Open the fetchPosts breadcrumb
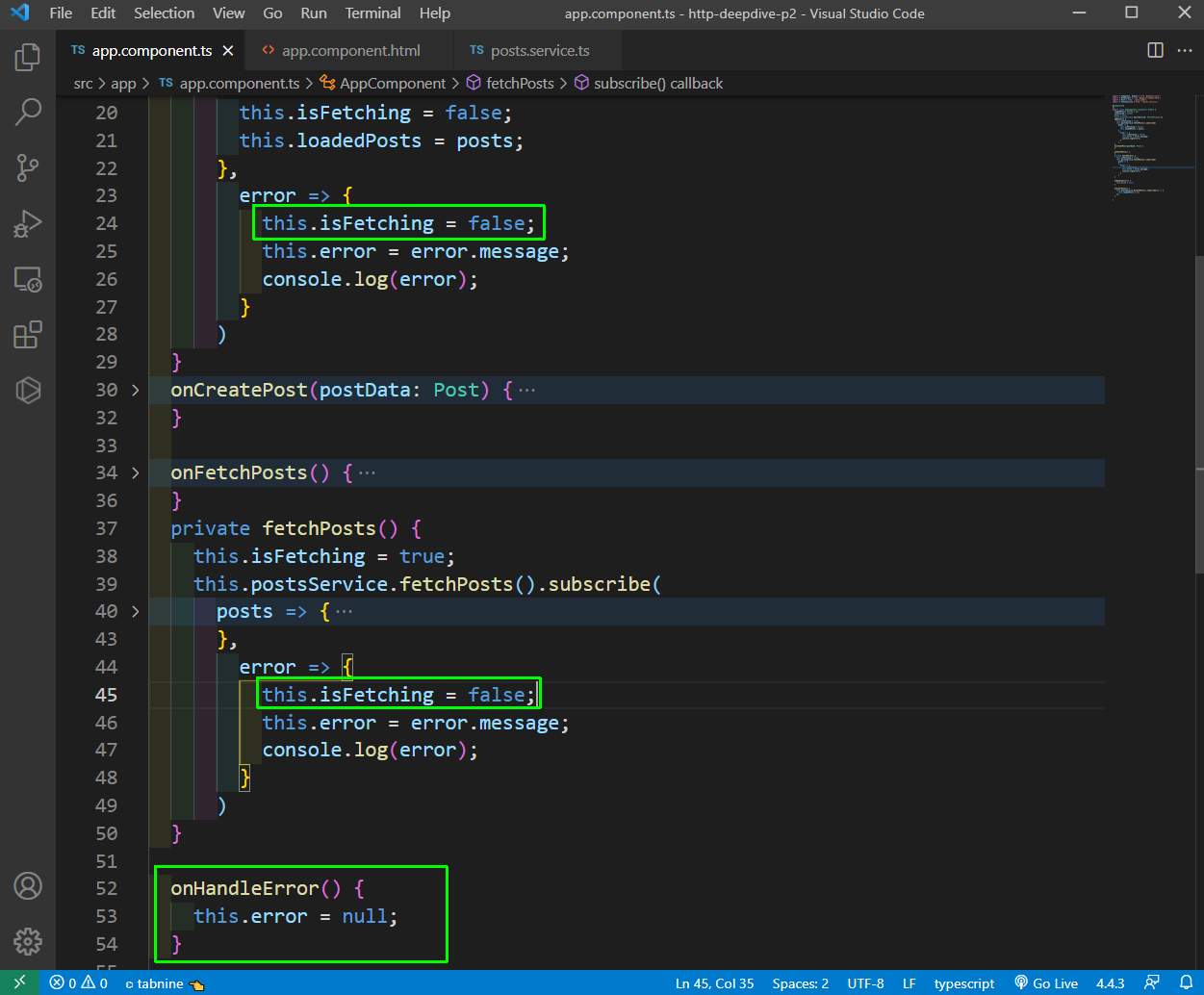This screenshot has width=1204, height=995. coord(510,84)
